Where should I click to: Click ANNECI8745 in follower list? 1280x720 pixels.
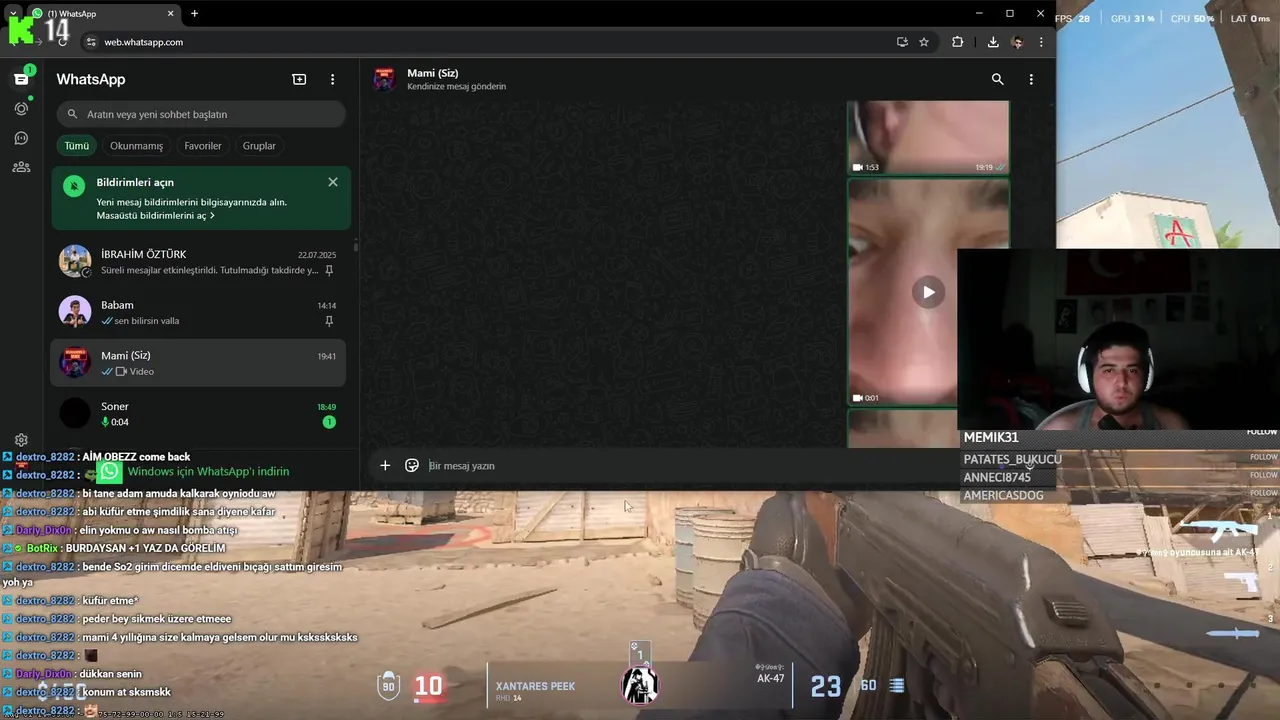coord(996,477)
